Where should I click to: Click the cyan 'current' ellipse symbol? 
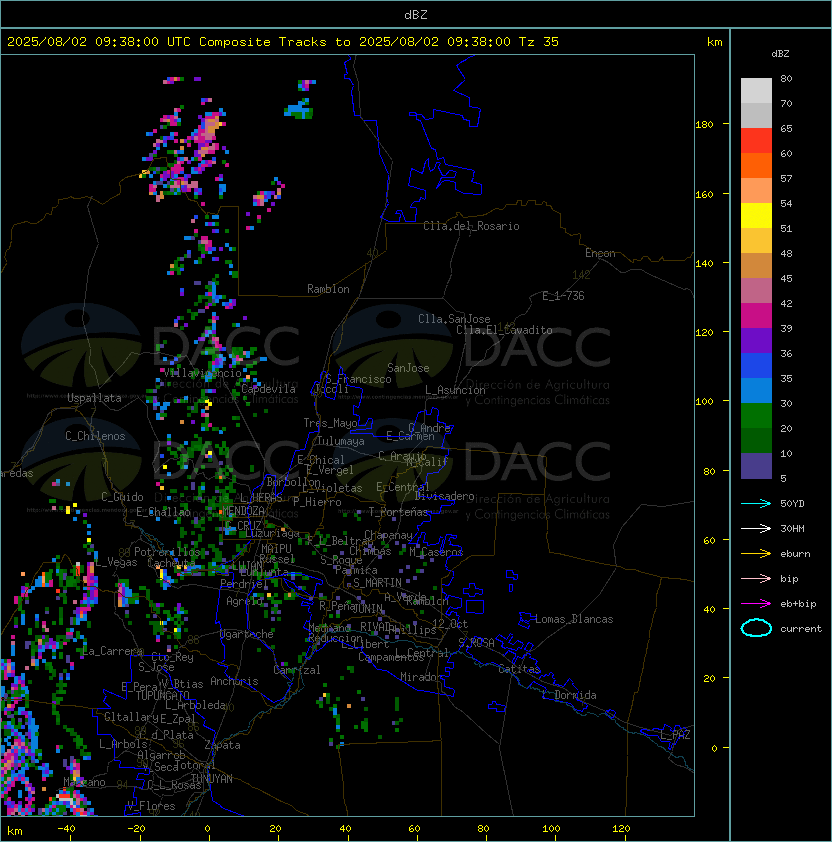(756, 628)
